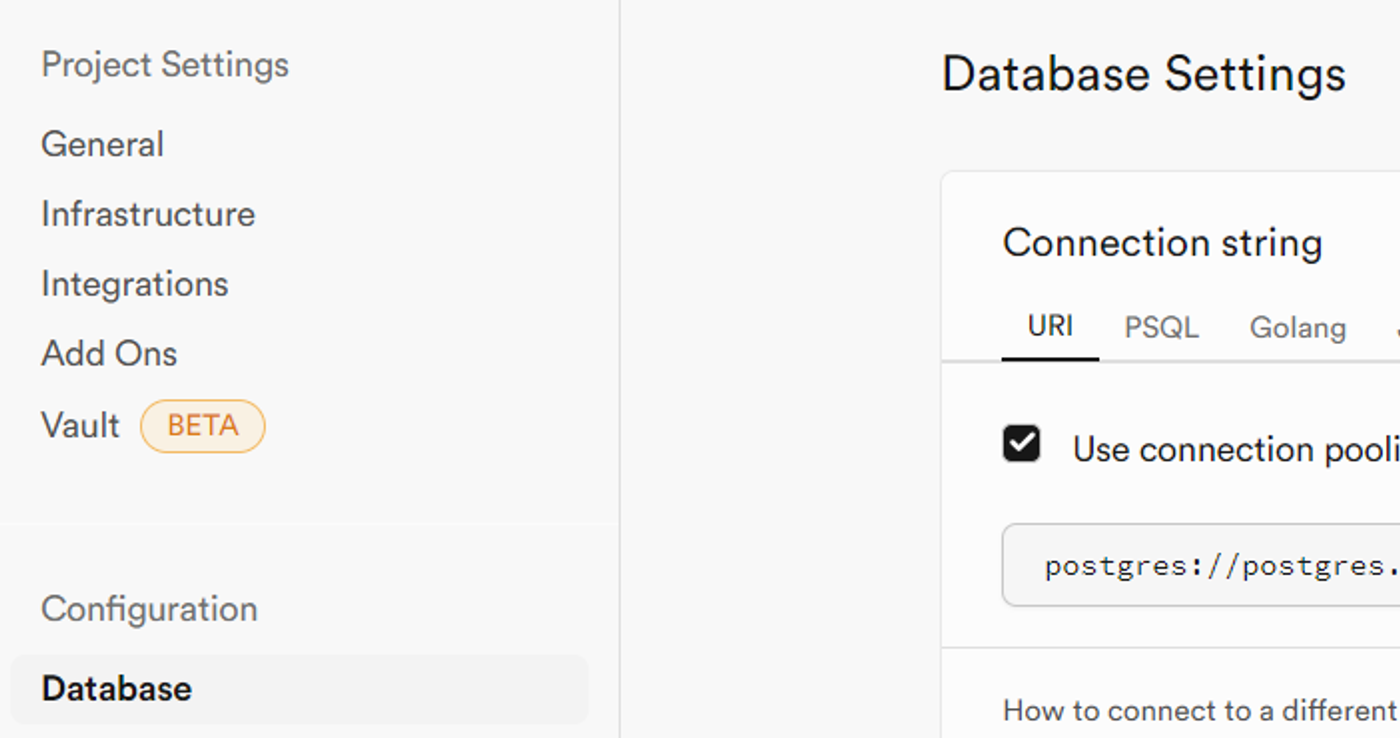Image resolution: width=1400 pixels, height=738 pixels.
Task: Uncheck the connection pooling checkbox
Action: click(1021, 444)
